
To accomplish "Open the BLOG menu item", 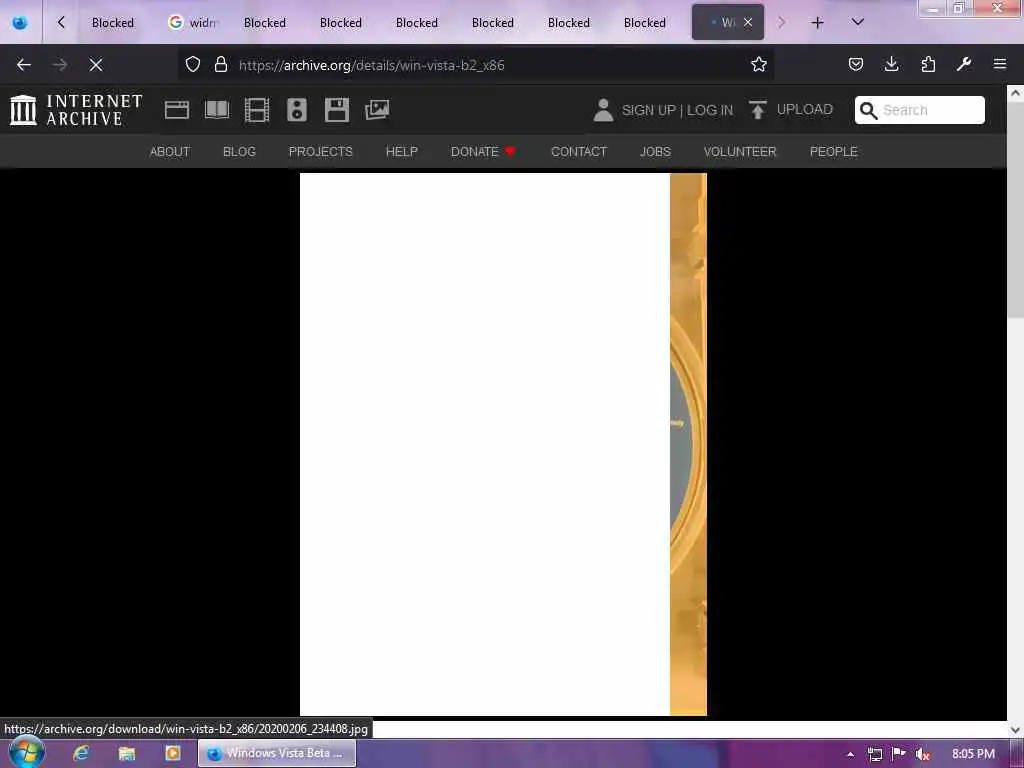I will [239, 152].
